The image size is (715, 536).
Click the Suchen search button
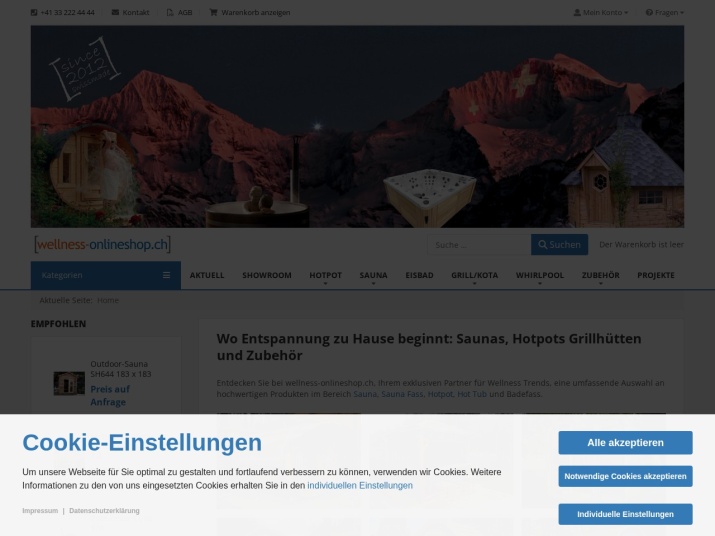[x=560, y=245]
